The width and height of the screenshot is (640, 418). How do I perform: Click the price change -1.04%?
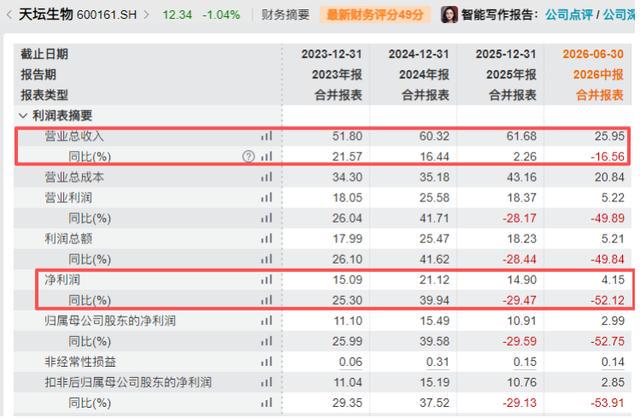[x=221, y=15]
